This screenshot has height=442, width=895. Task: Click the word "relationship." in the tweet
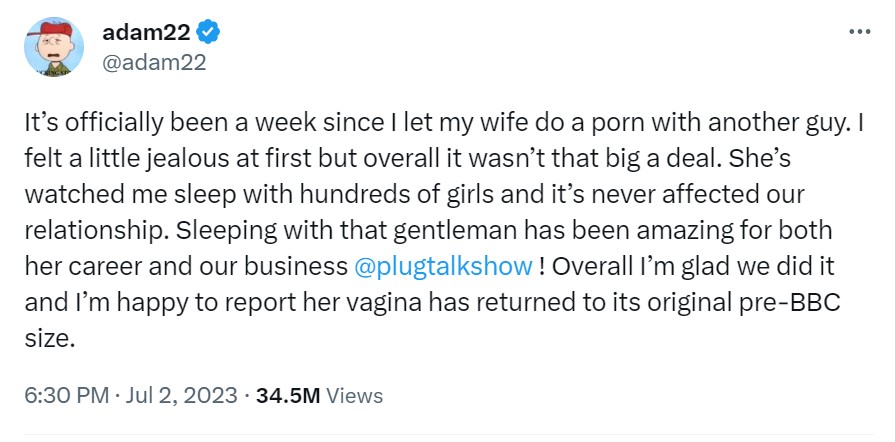pyautogui.click(x=89, y=231)
